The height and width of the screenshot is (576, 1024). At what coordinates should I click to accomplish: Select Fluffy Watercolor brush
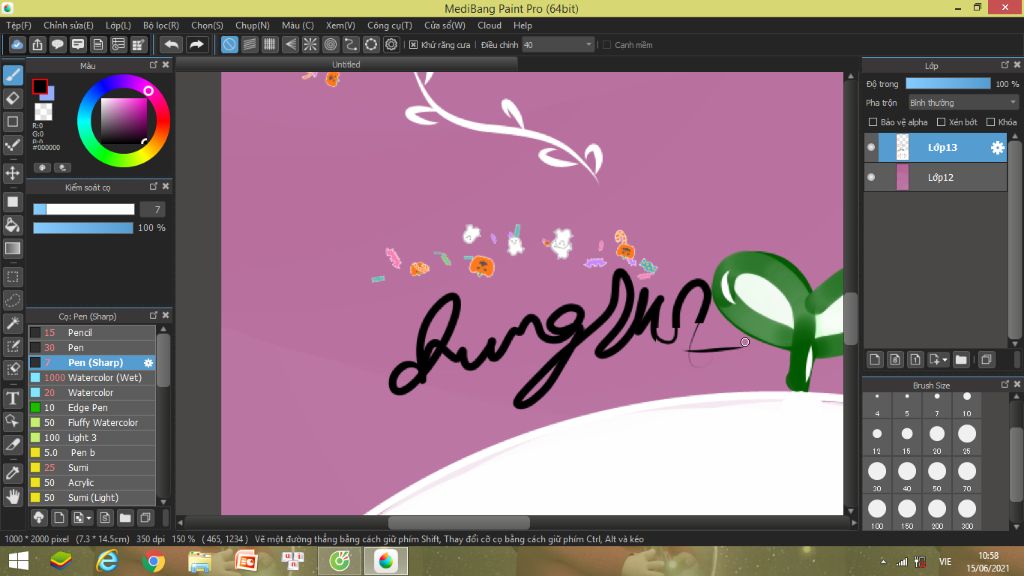click(x=92, y=423)
